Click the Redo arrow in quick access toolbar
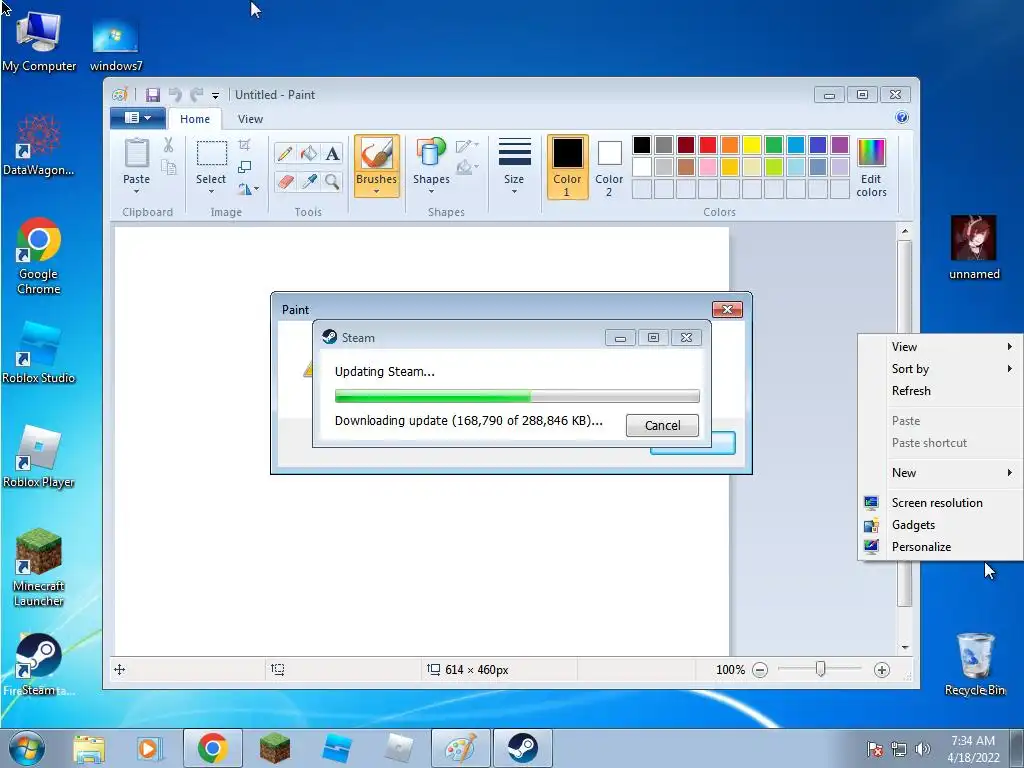Viewport: 1024px width, 768px height. (x=196, y=95)
